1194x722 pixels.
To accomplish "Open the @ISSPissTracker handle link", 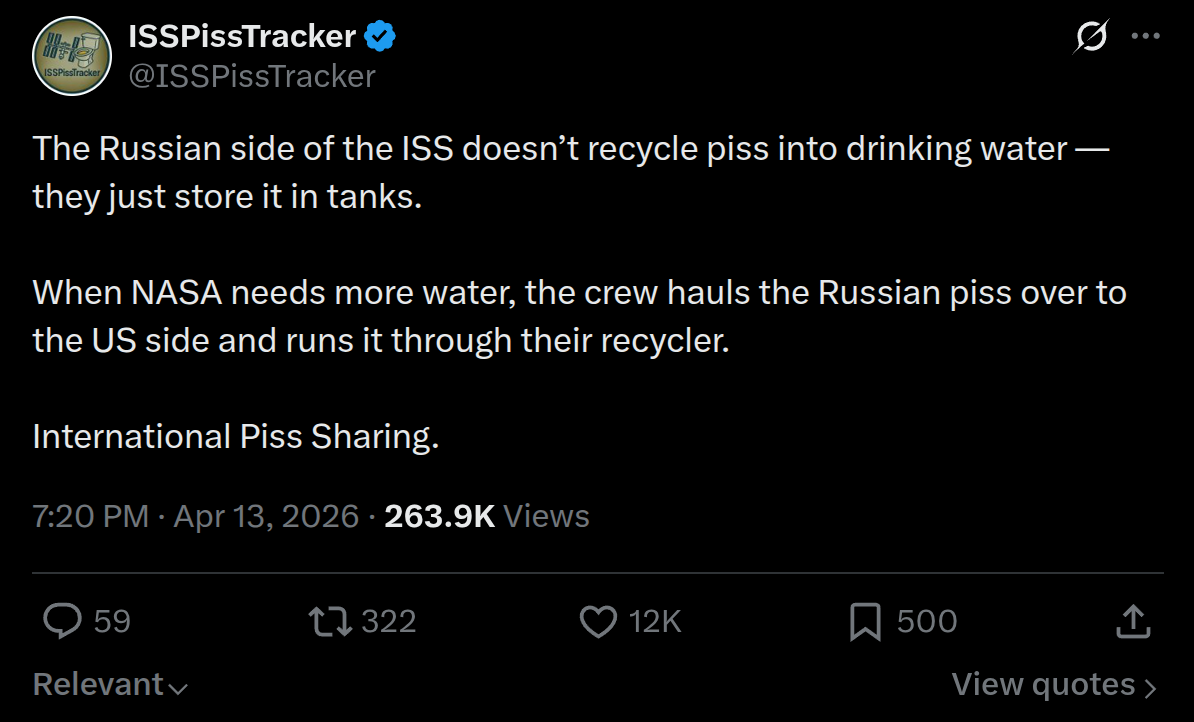I will 252,76.
